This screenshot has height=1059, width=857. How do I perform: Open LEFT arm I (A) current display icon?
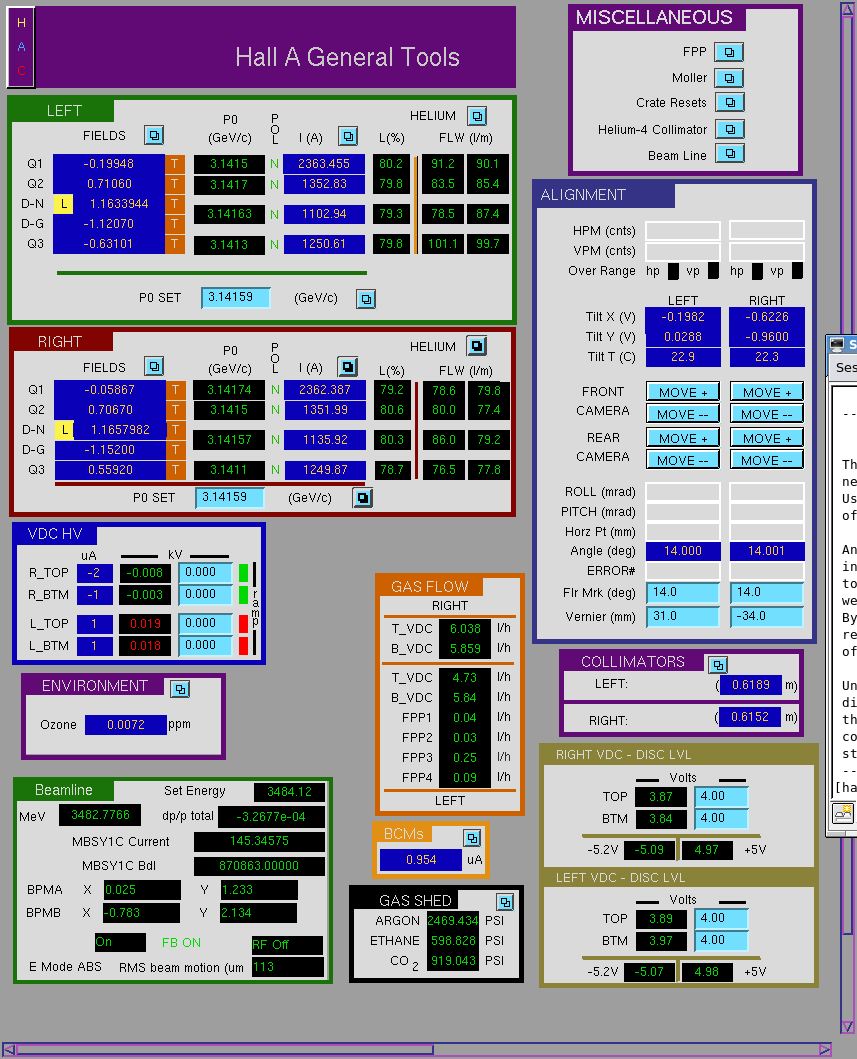[x=348, y=136]
